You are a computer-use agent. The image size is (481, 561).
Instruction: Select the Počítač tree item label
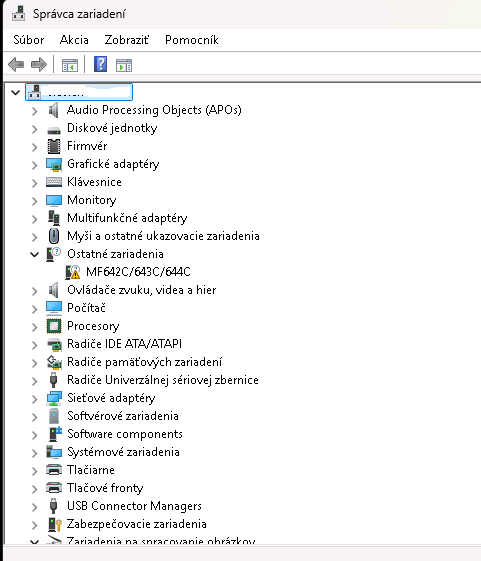pyautogui.click(x=86, y=308)
